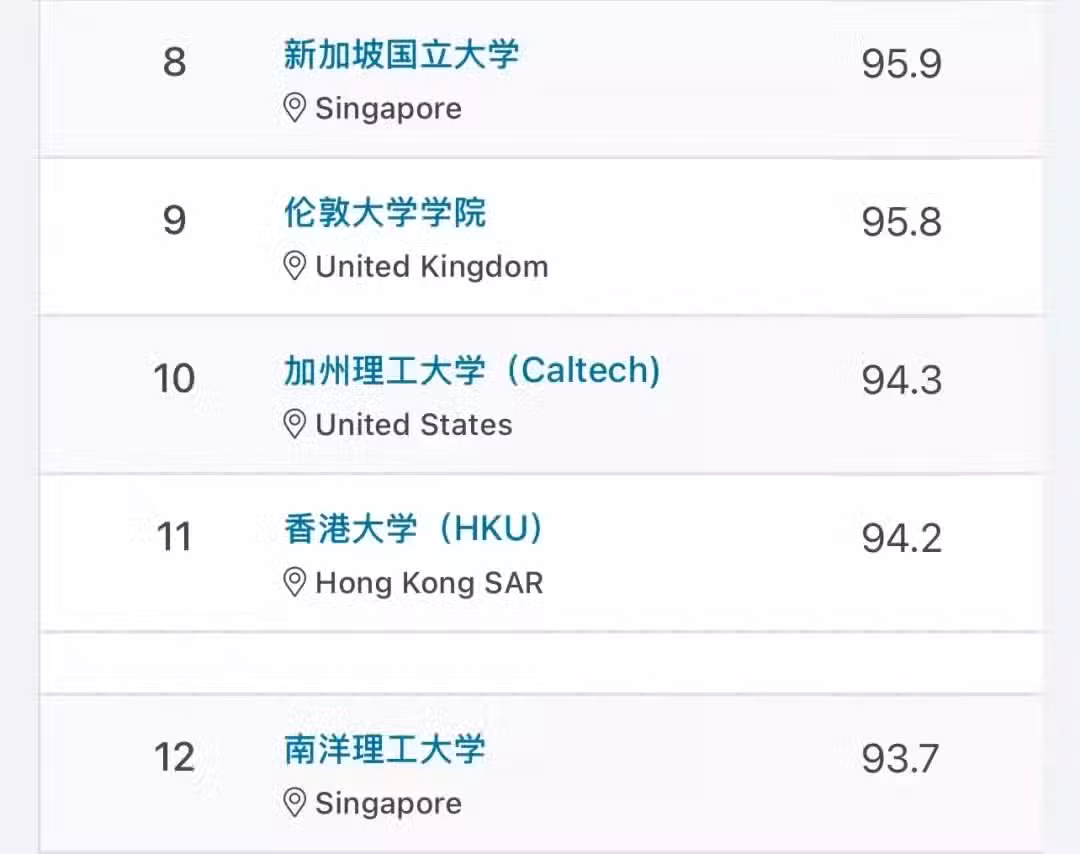Click location pin beside Hong Kong SAR
The width and height of the screenshot is (1080, 854).
(295, 583)
